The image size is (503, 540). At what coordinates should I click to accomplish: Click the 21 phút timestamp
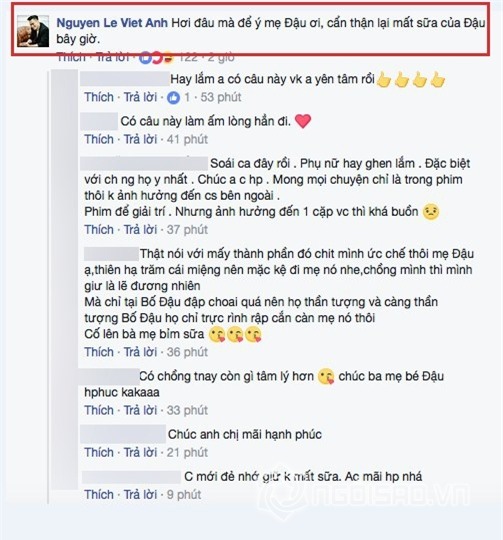187,453
